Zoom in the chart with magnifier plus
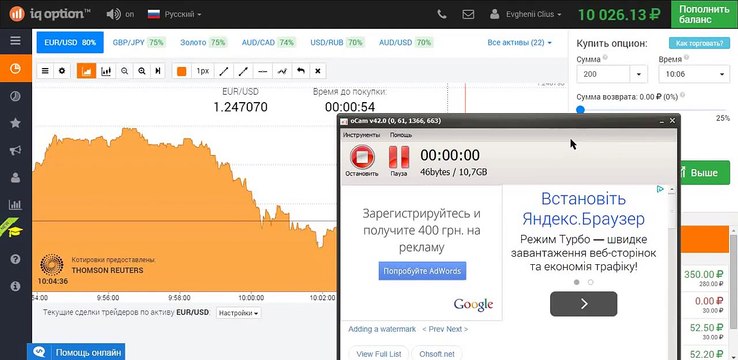 click(x=142, y=71)
